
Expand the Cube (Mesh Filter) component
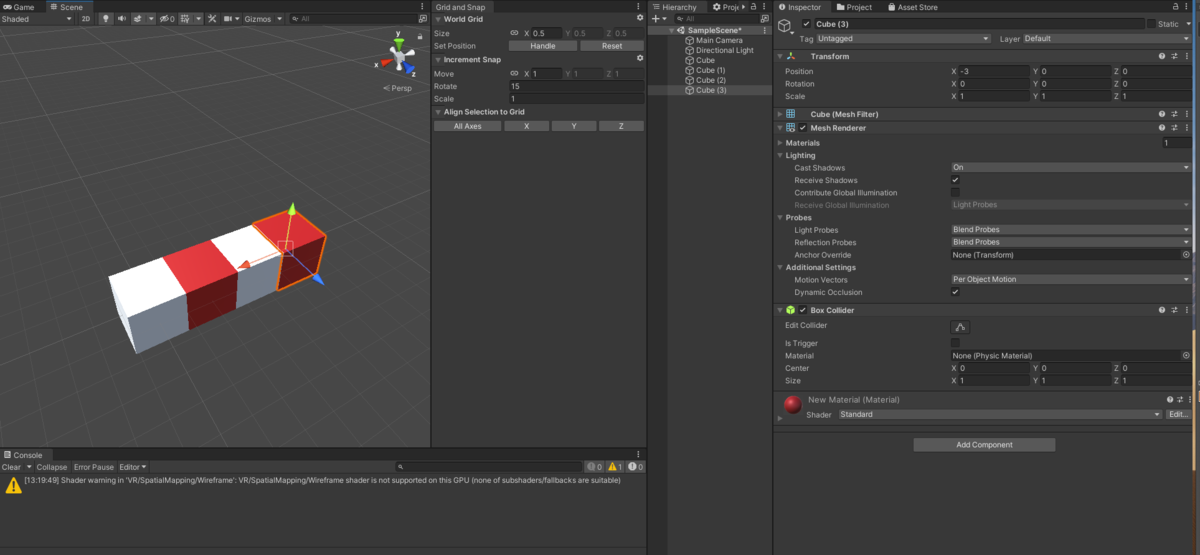coord(780,114)
